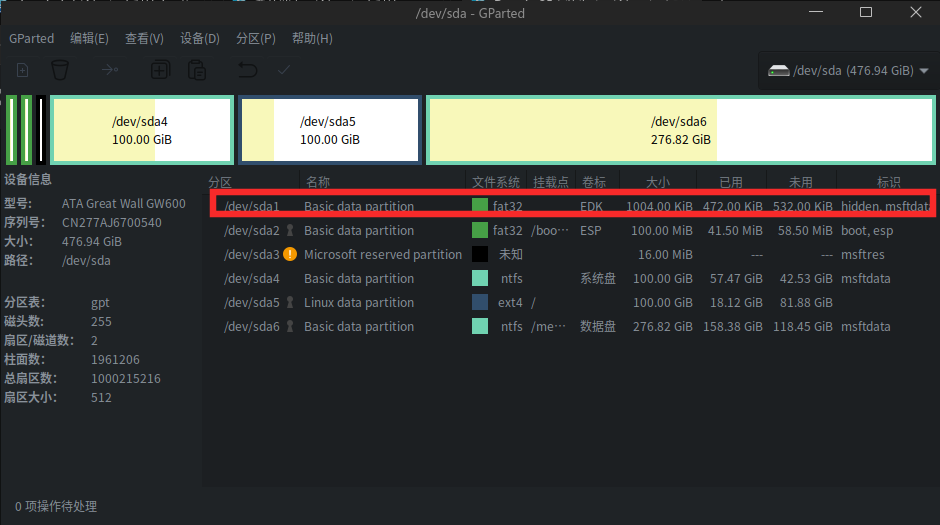Click the lock key icon beside /dev/sda6
The height and width of the screenshot is (525, 940).
[x=290, y=326]
